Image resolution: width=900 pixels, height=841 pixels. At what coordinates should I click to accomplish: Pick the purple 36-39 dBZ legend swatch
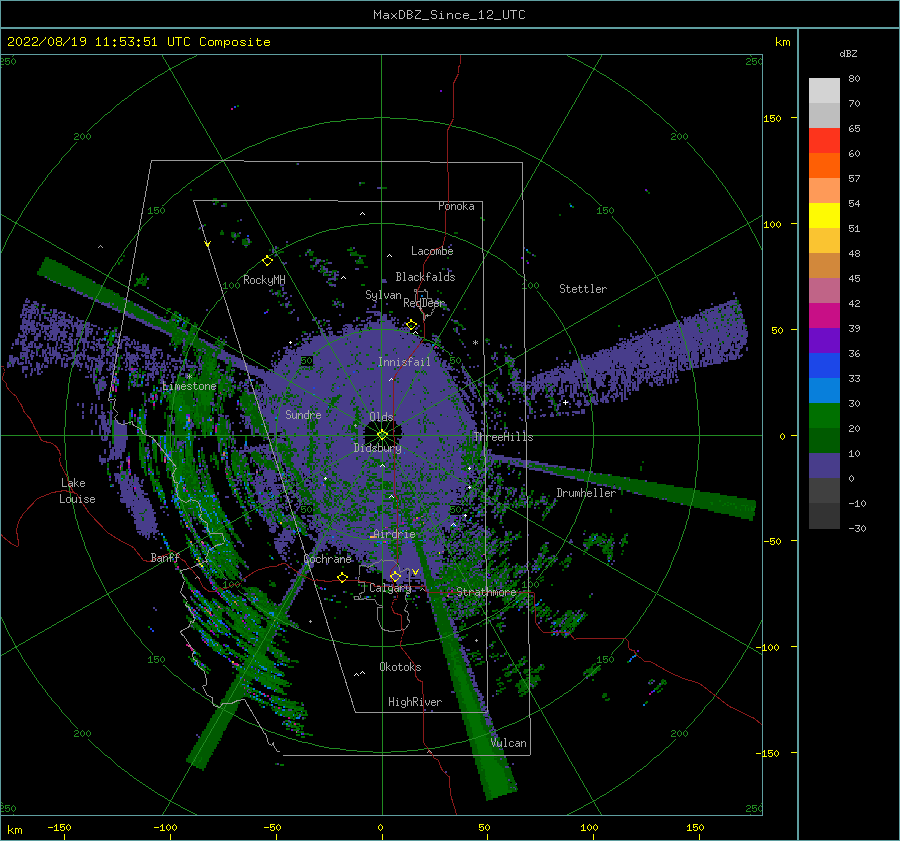pos(824,340)
